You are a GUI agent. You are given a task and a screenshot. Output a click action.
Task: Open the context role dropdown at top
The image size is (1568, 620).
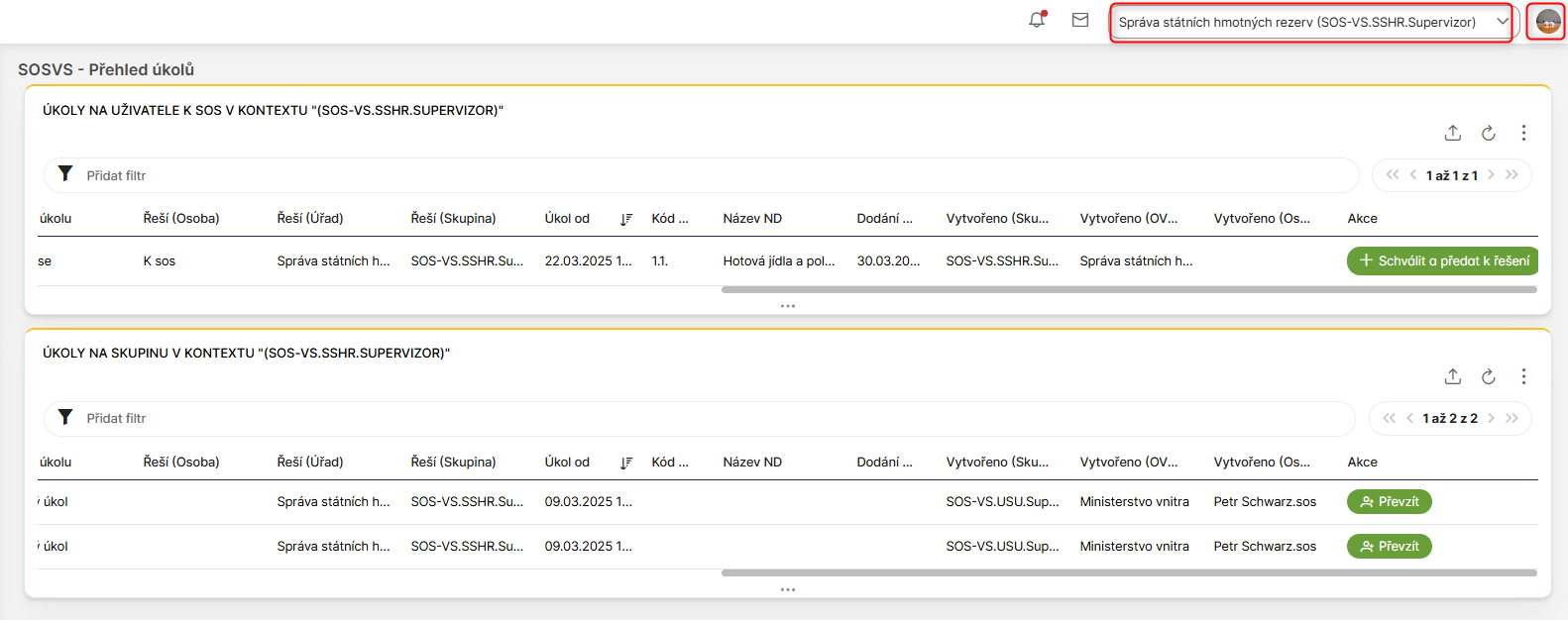[x=1310, y=22]
